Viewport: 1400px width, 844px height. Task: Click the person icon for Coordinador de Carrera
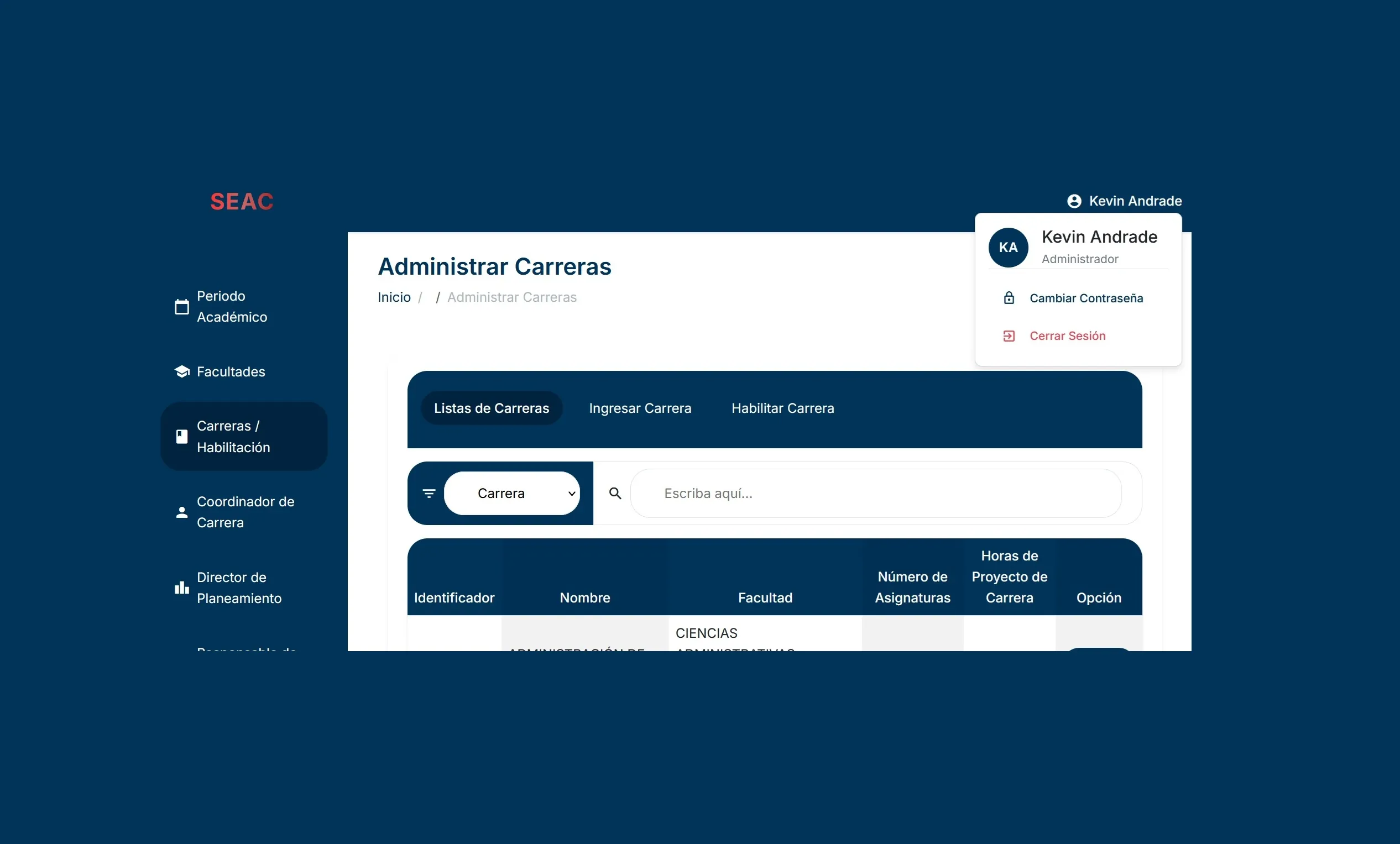pos(182,512)
